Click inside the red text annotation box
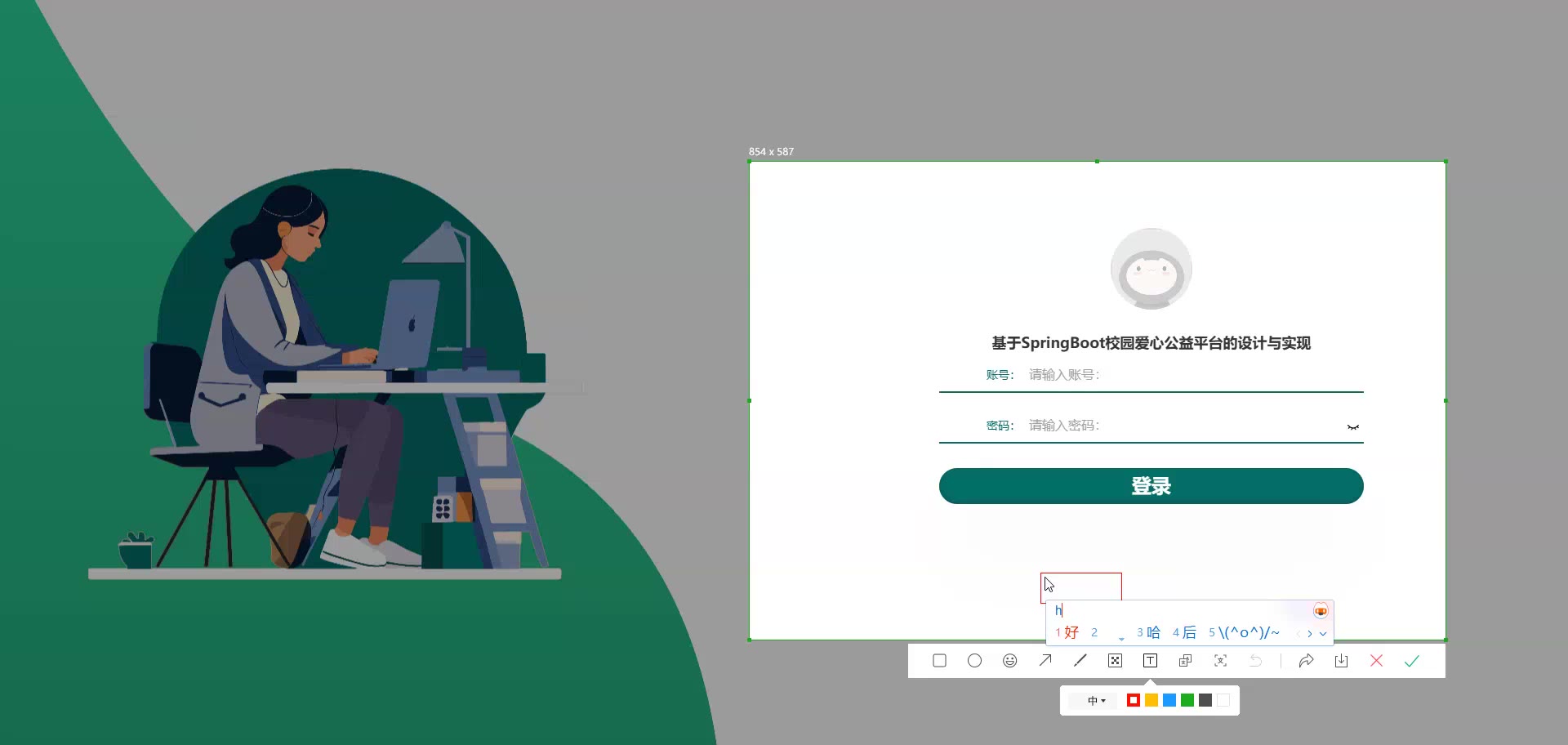Screen dimensions: 1568x745 pyautogui.click(x=1081, y=587)
